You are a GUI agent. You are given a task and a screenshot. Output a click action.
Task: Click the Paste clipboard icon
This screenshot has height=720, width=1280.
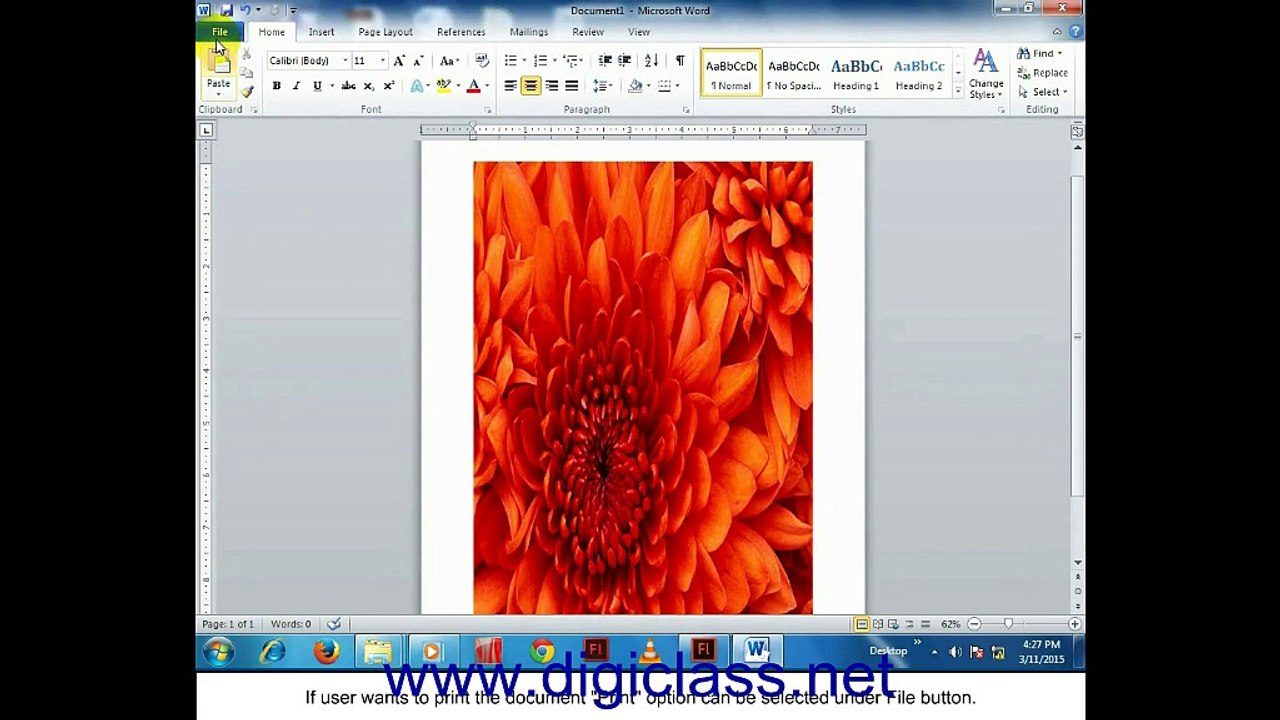[219, 62]
